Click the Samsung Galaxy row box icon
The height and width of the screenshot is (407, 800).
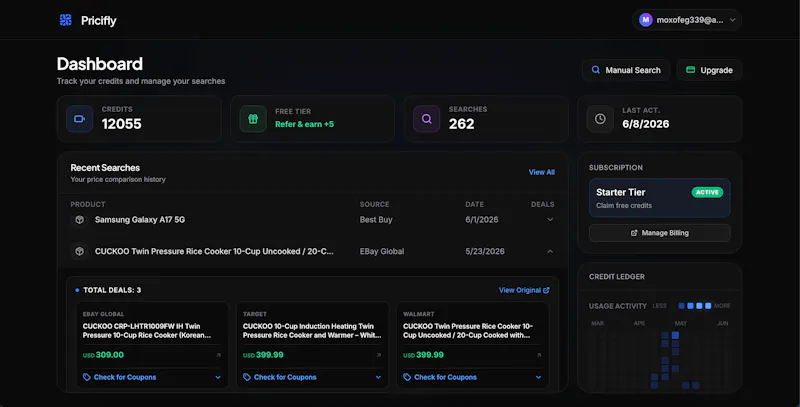(80, 220)
